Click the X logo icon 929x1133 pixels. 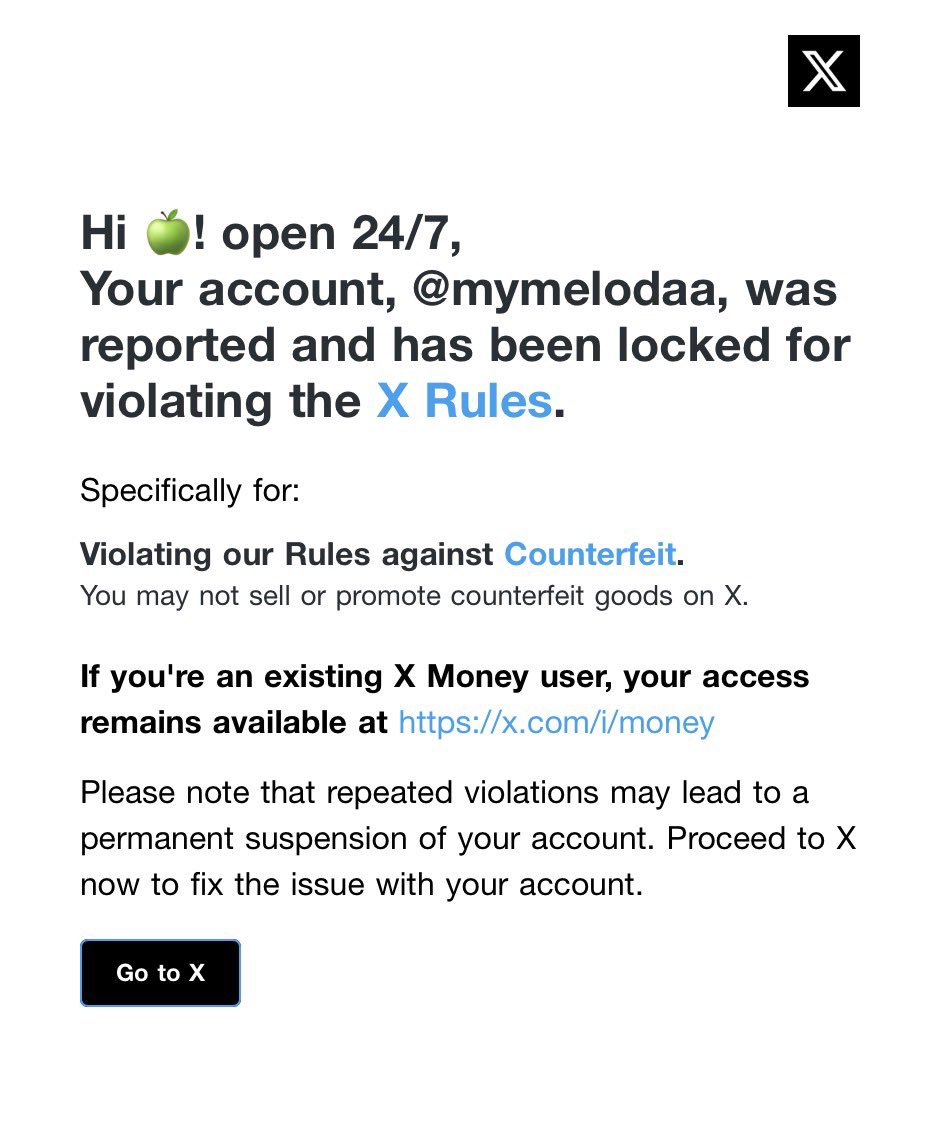824,71
